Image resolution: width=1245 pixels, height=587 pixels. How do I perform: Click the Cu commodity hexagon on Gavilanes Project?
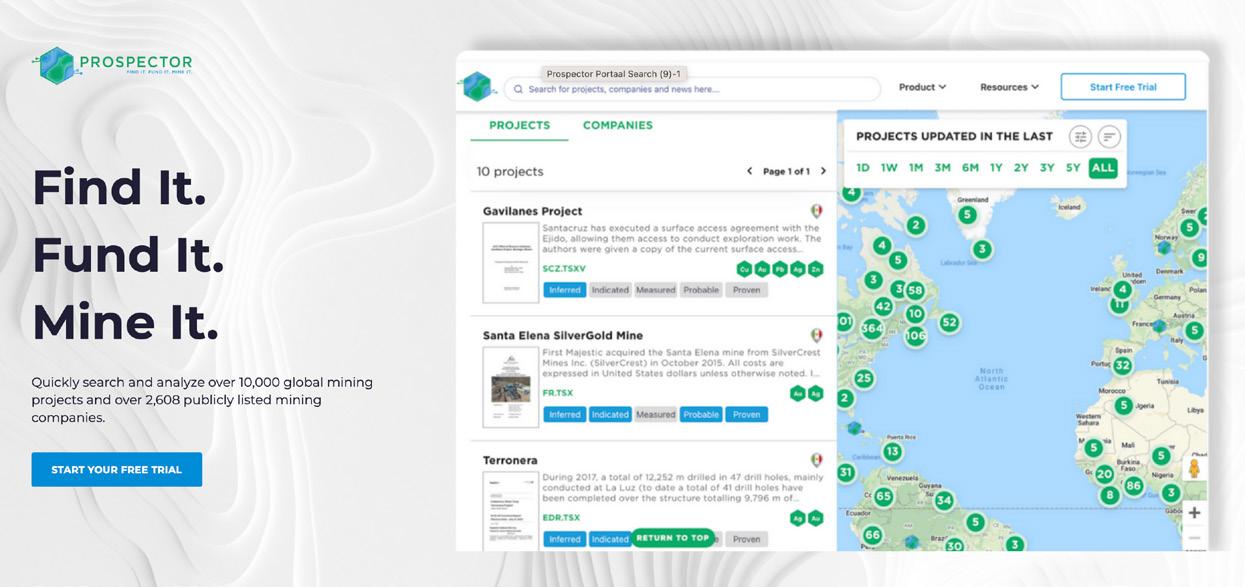click(744, 269)
